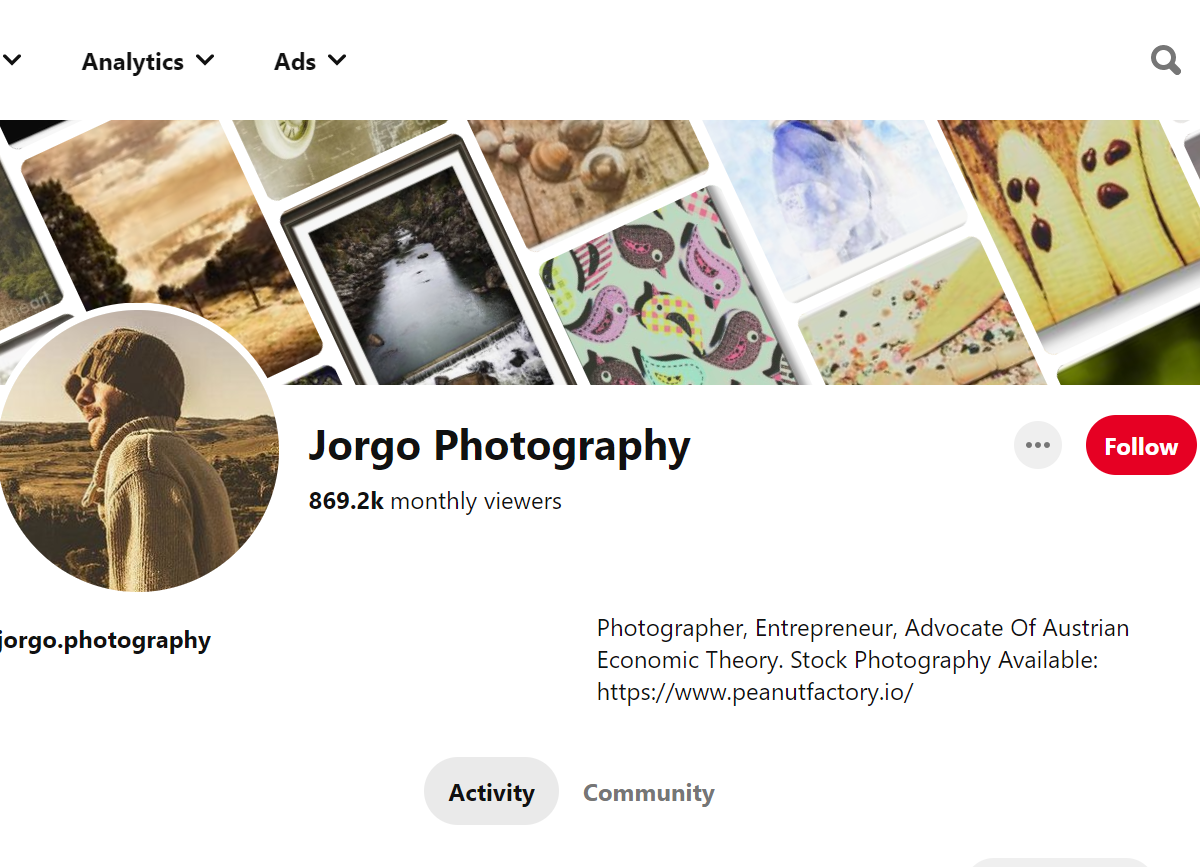Click the Jorgo Photography profile title
Viewport: 1200px width, 867px height.
click(499, 446)
